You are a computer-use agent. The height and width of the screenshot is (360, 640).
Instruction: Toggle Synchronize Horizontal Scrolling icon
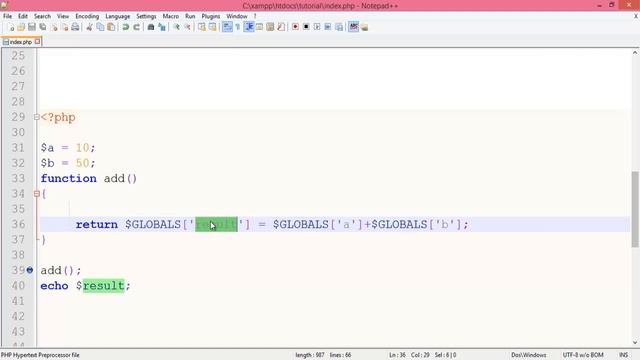click(213, 27)
